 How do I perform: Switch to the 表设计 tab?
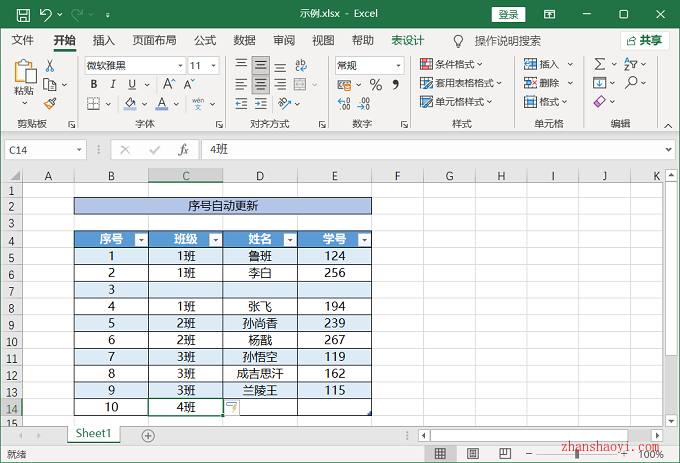click(x=407, y=40)
